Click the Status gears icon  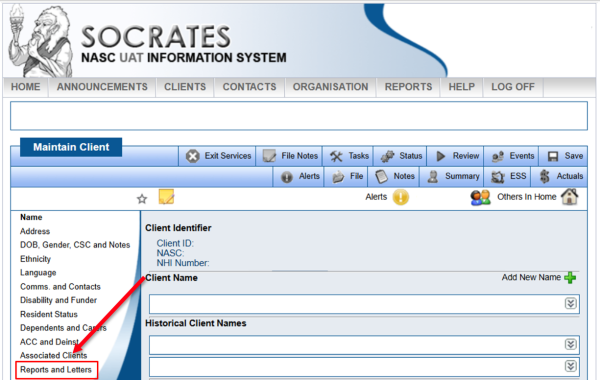tap(387, 156)
